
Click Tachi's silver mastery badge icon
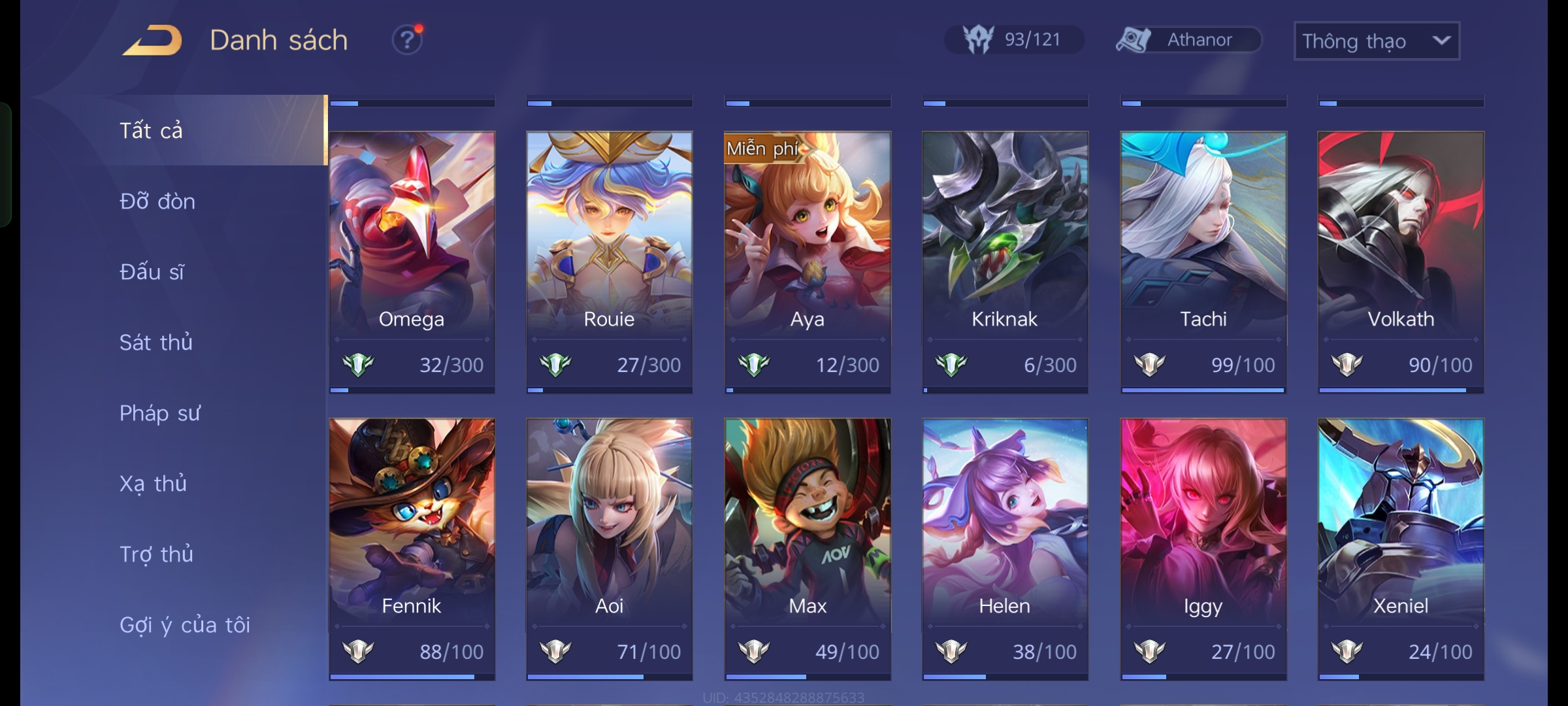1150,365
